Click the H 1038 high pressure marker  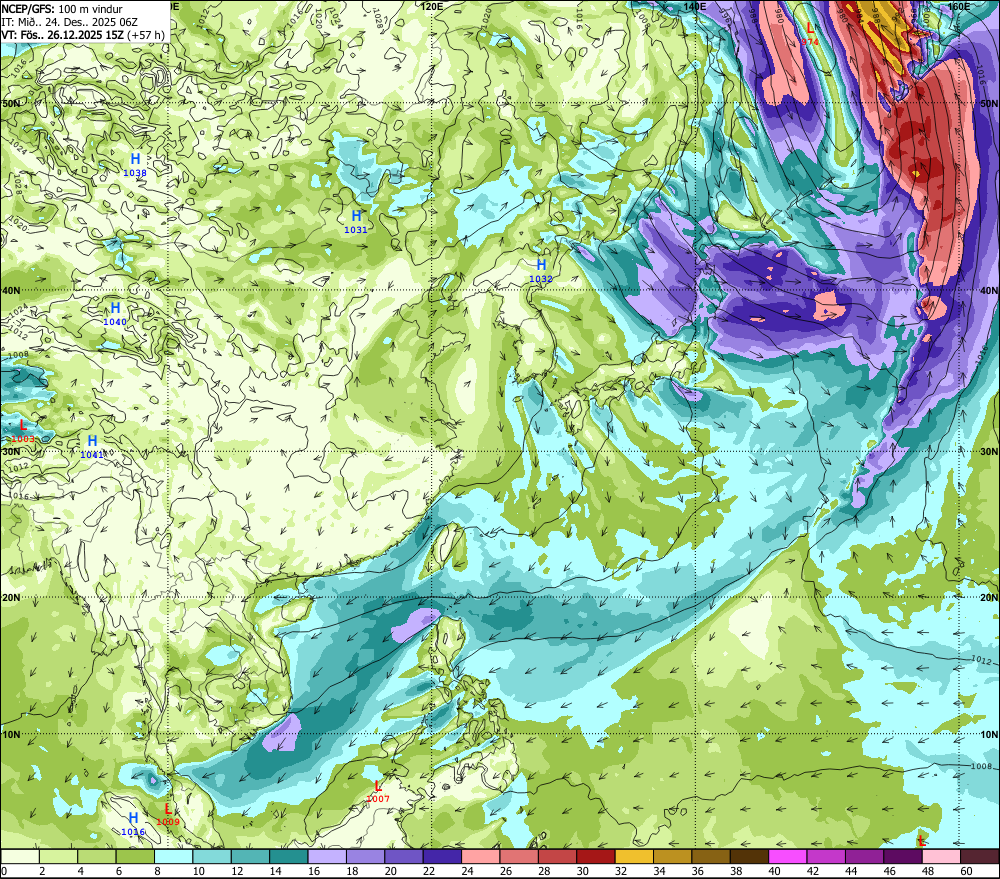click(x=135, y=165)
